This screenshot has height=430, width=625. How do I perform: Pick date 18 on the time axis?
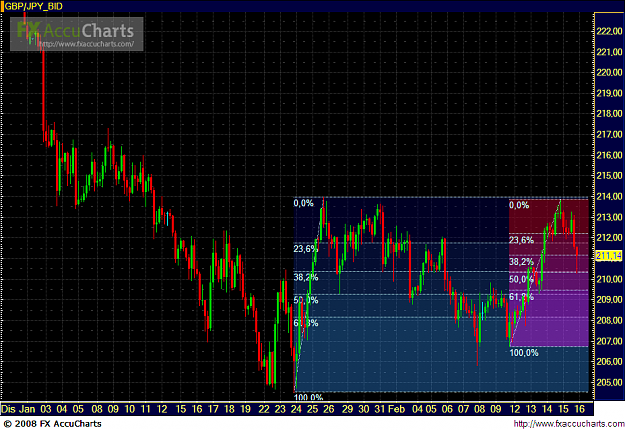(x=229, y=409)
